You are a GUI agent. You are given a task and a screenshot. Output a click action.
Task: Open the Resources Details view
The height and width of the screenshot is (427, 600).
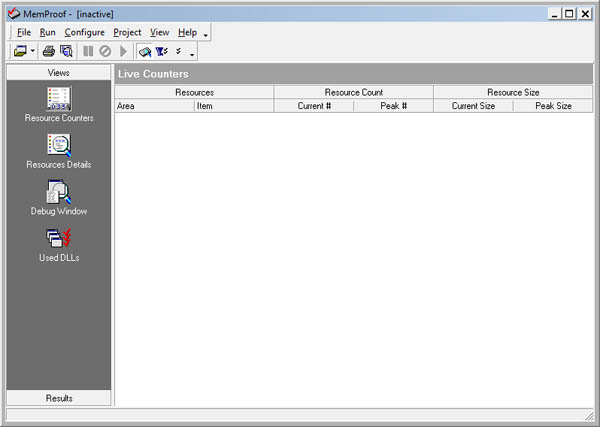click(x=59, y=150)
